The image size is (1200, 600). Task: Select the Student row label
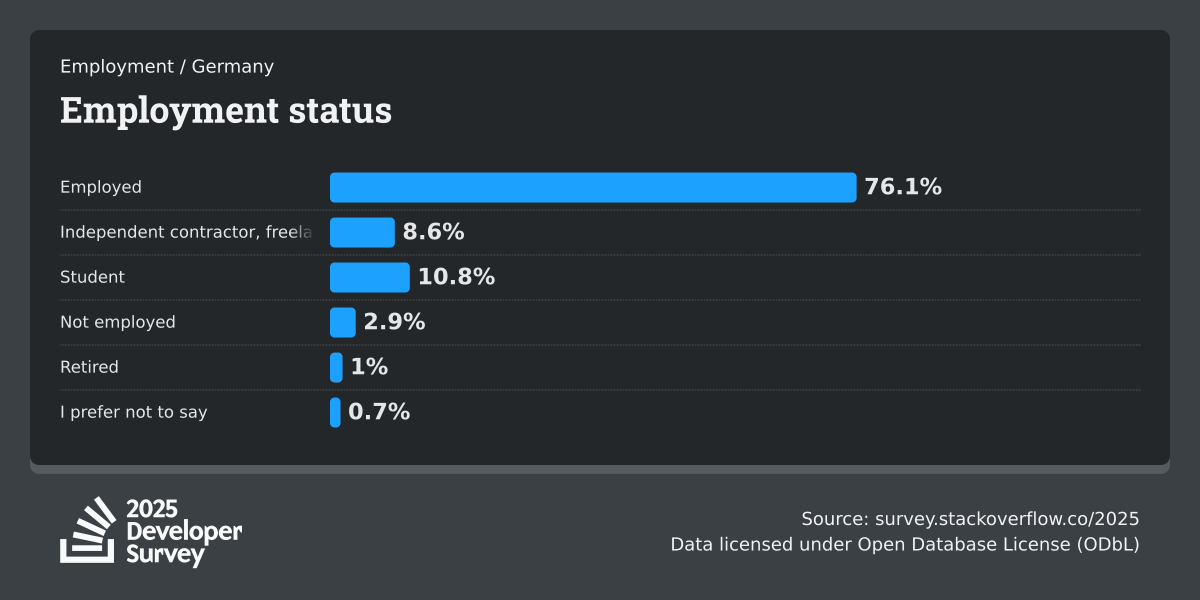(93, 278)
